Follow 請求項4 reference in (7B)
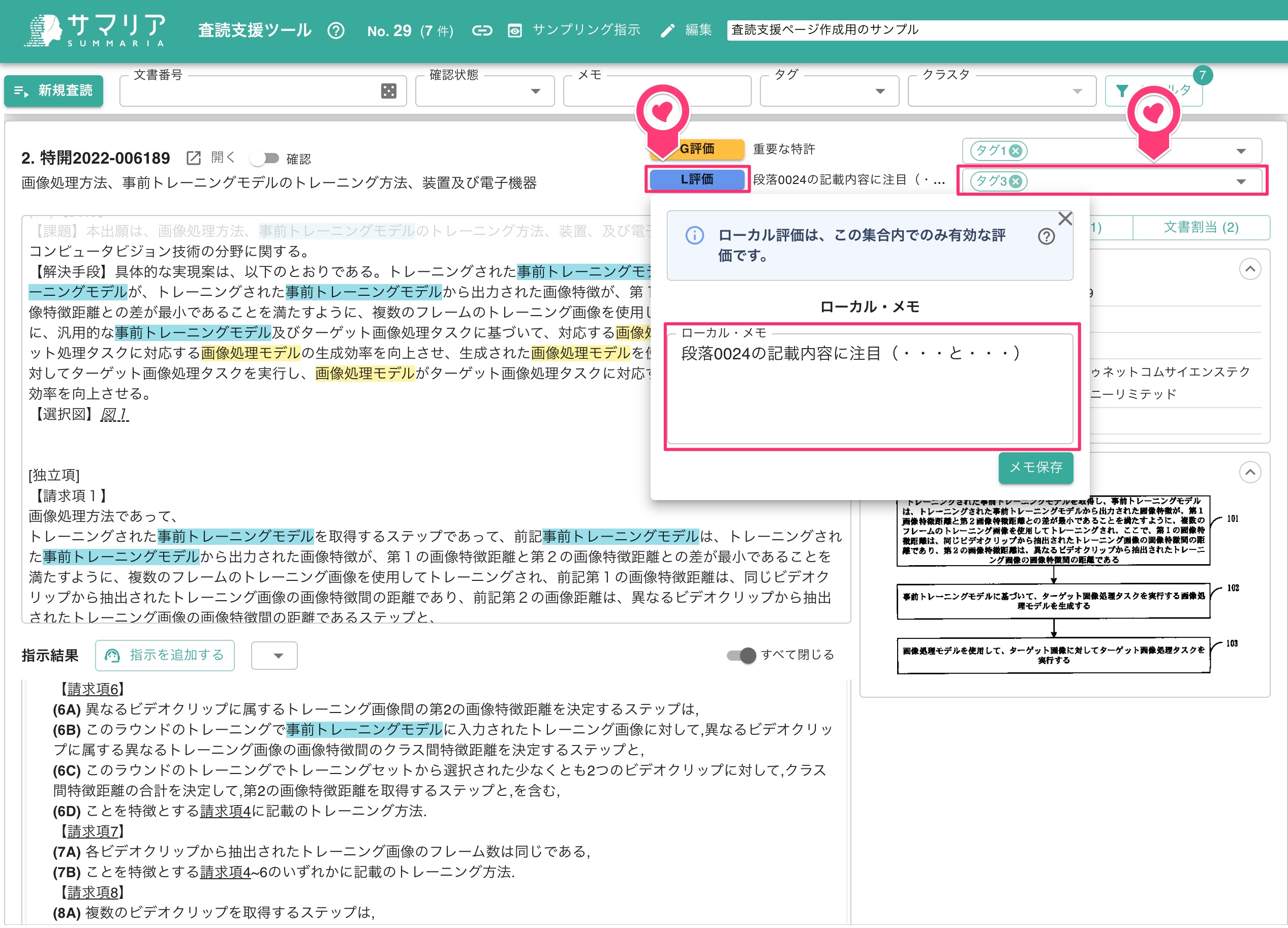Image resolution: width=1288 pixels, height=928 pixels. 226,872
